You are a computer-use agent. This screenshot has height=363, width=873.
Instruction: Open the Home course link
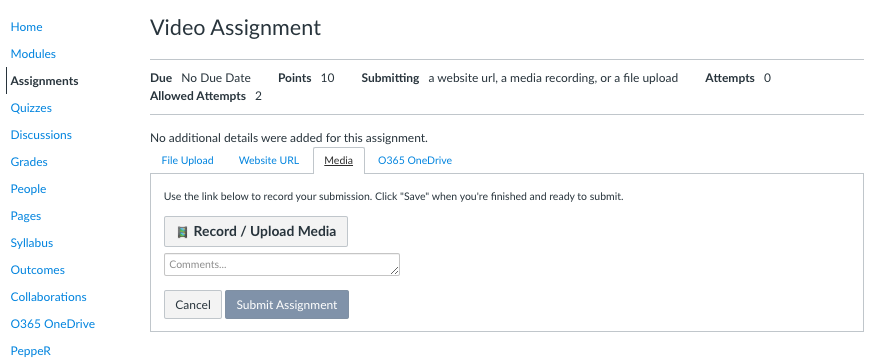click(x=26, y=27)
